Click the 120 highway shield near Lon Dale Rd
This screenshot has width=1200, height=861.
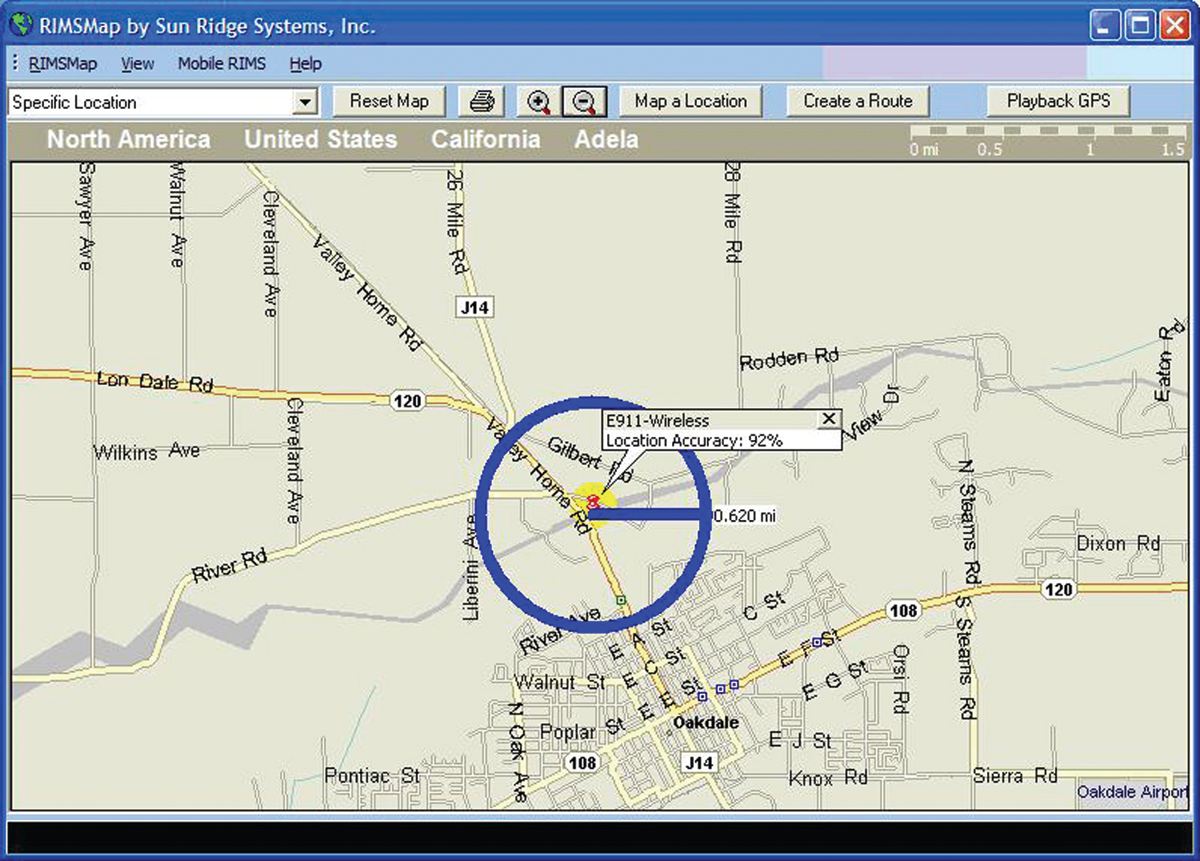407,401
